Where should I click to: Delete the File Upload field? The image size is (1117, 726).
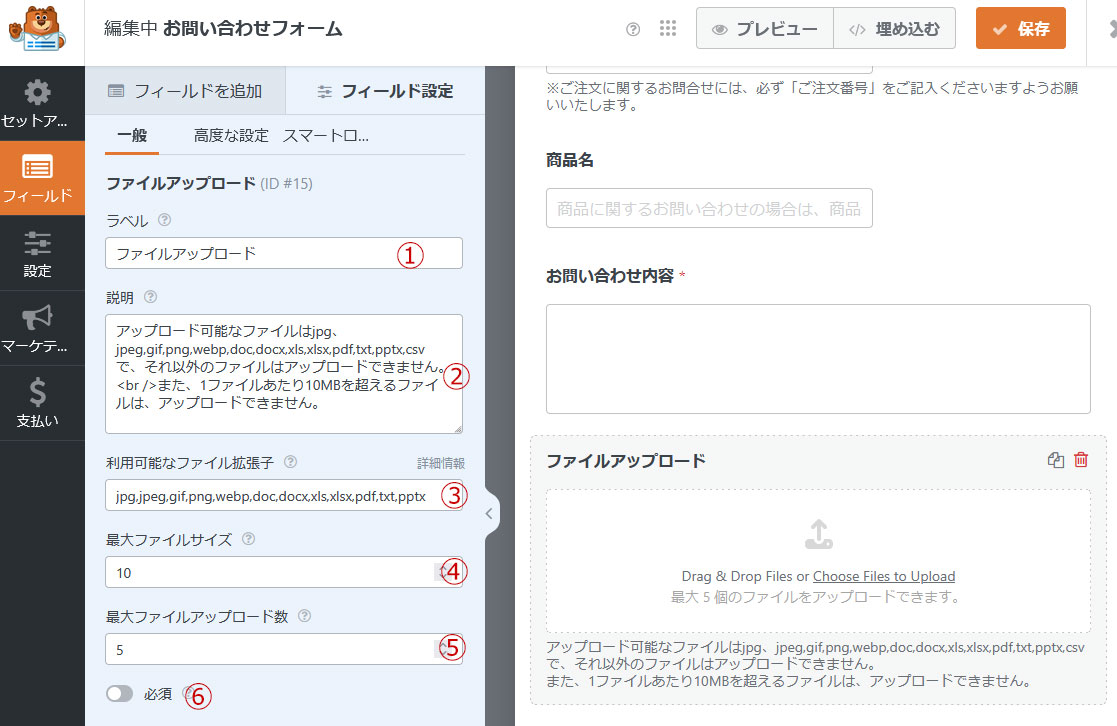pyautogui.click(x=1081, y=460)
